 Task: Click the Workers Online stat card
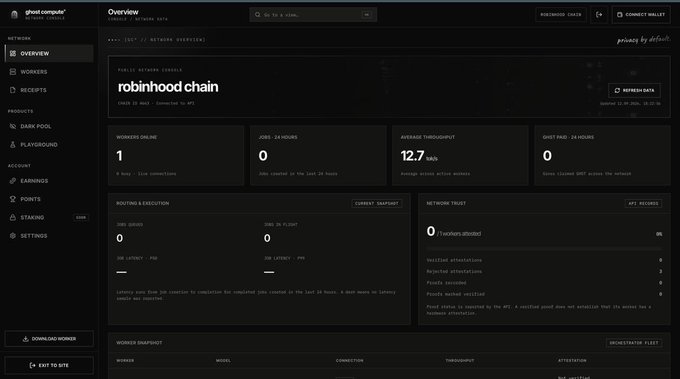[x=176, y=156]
